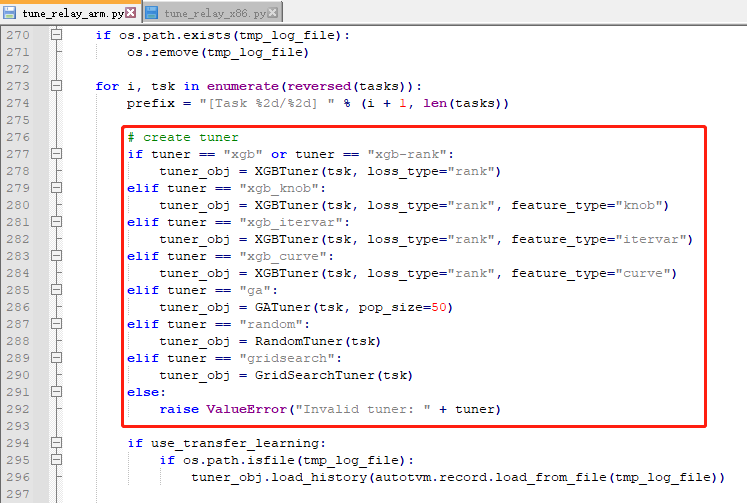Screen dimensions: 747x503
Task: Click line number 273
Action: click(x=18, y=86)
